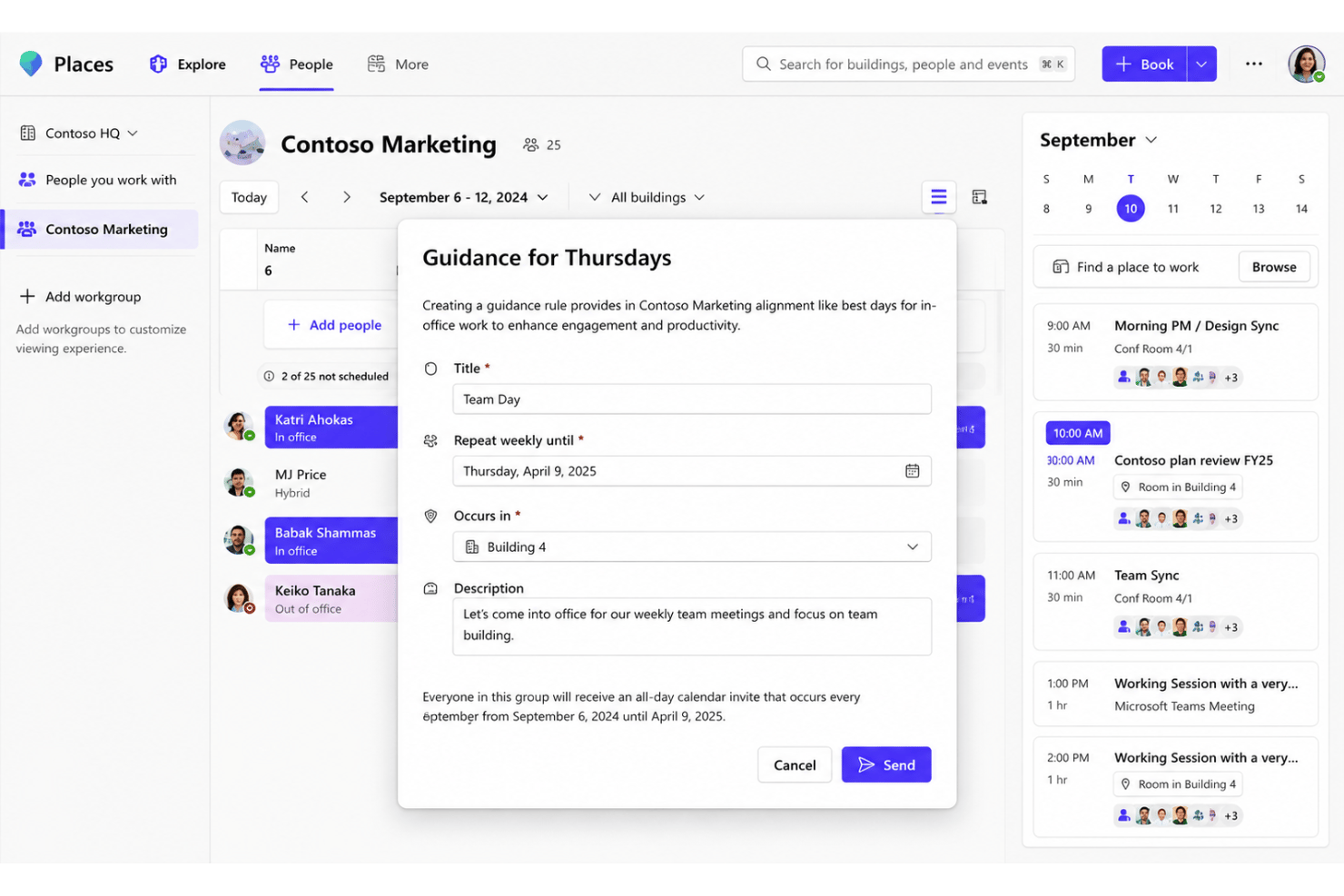Click the Browse button
Viewport: 1344px width, 896px height.
tap(1274, 267)
